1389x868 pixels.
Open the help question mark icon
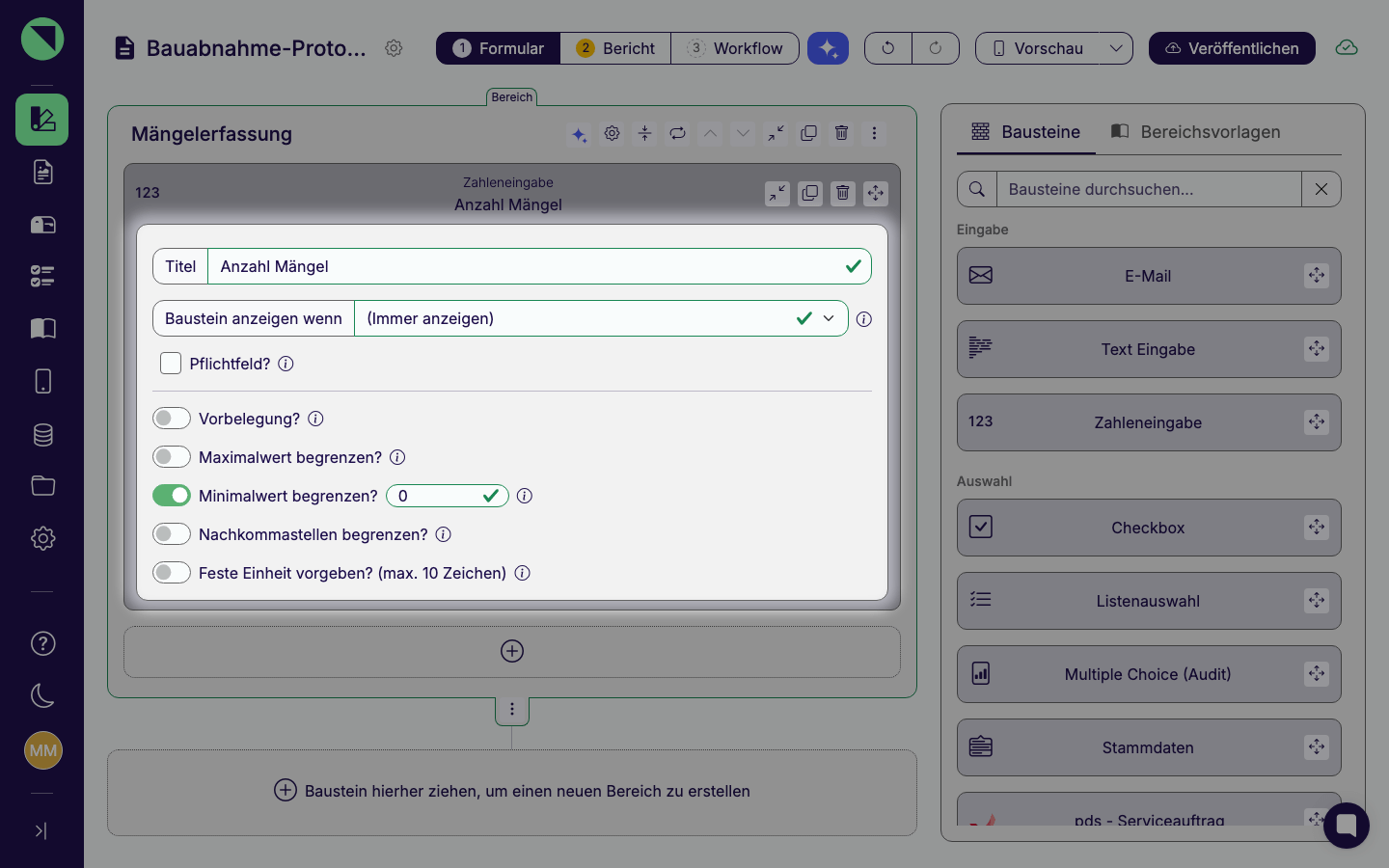[x=42, y=643]
